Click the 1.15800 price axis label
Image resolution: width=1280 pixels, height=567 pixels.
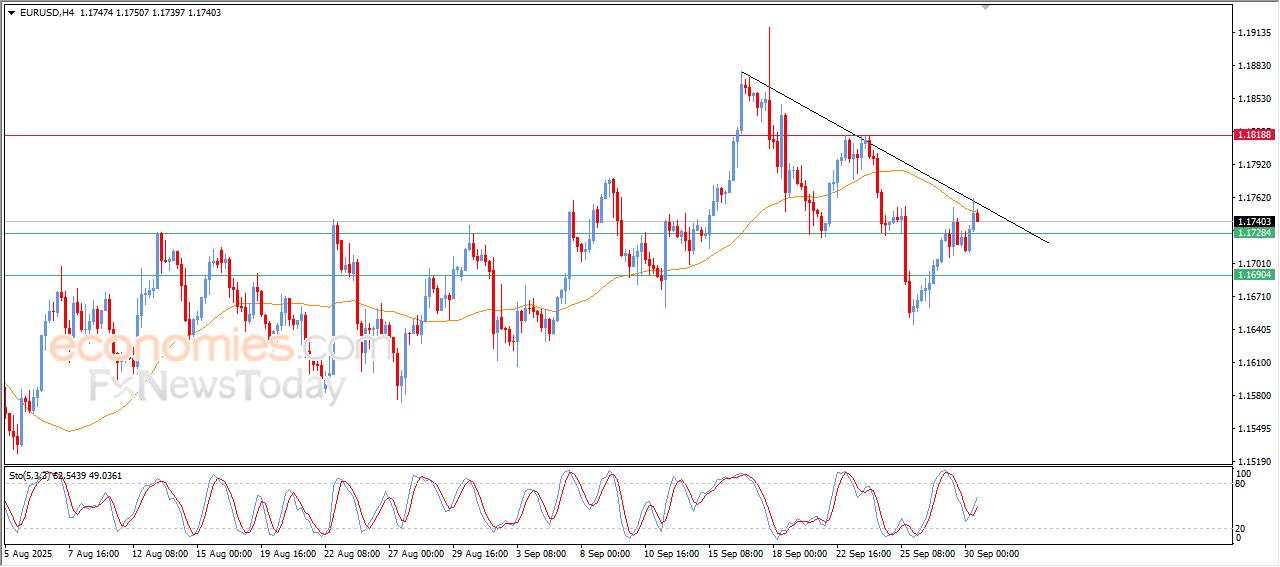pos(1254,396)
